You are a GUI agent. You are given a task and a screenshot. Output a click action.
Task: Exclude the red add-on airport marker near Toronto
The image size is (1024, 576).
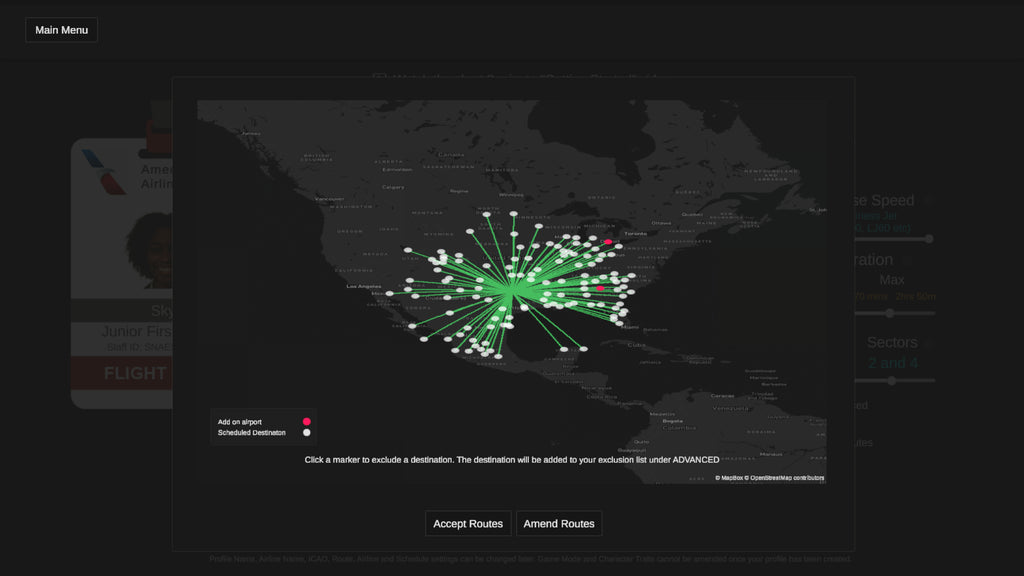coord(607,242)
